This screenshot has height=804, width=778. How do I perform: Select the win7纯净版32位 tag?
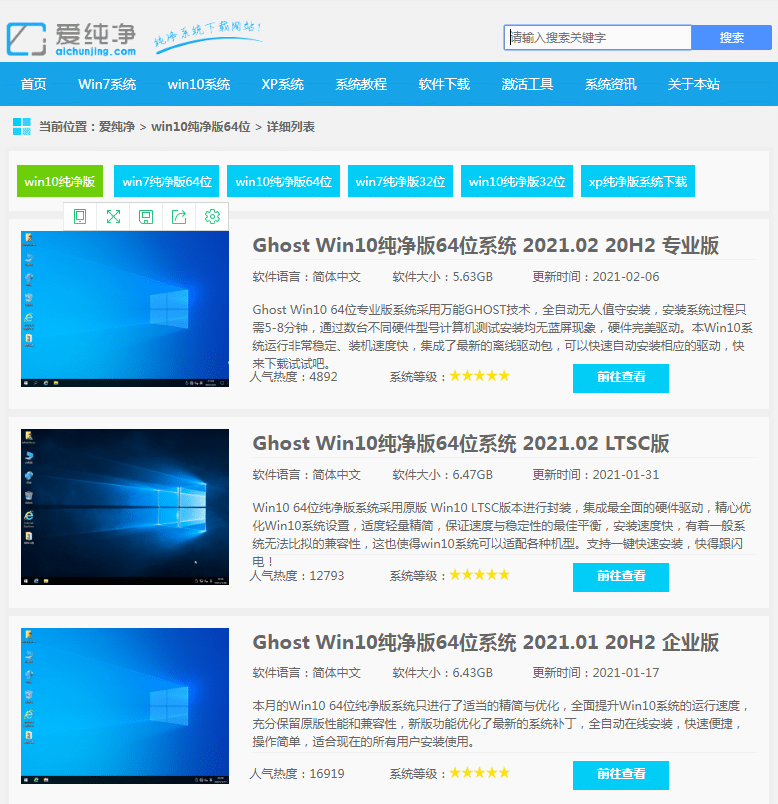click(401, 181)
